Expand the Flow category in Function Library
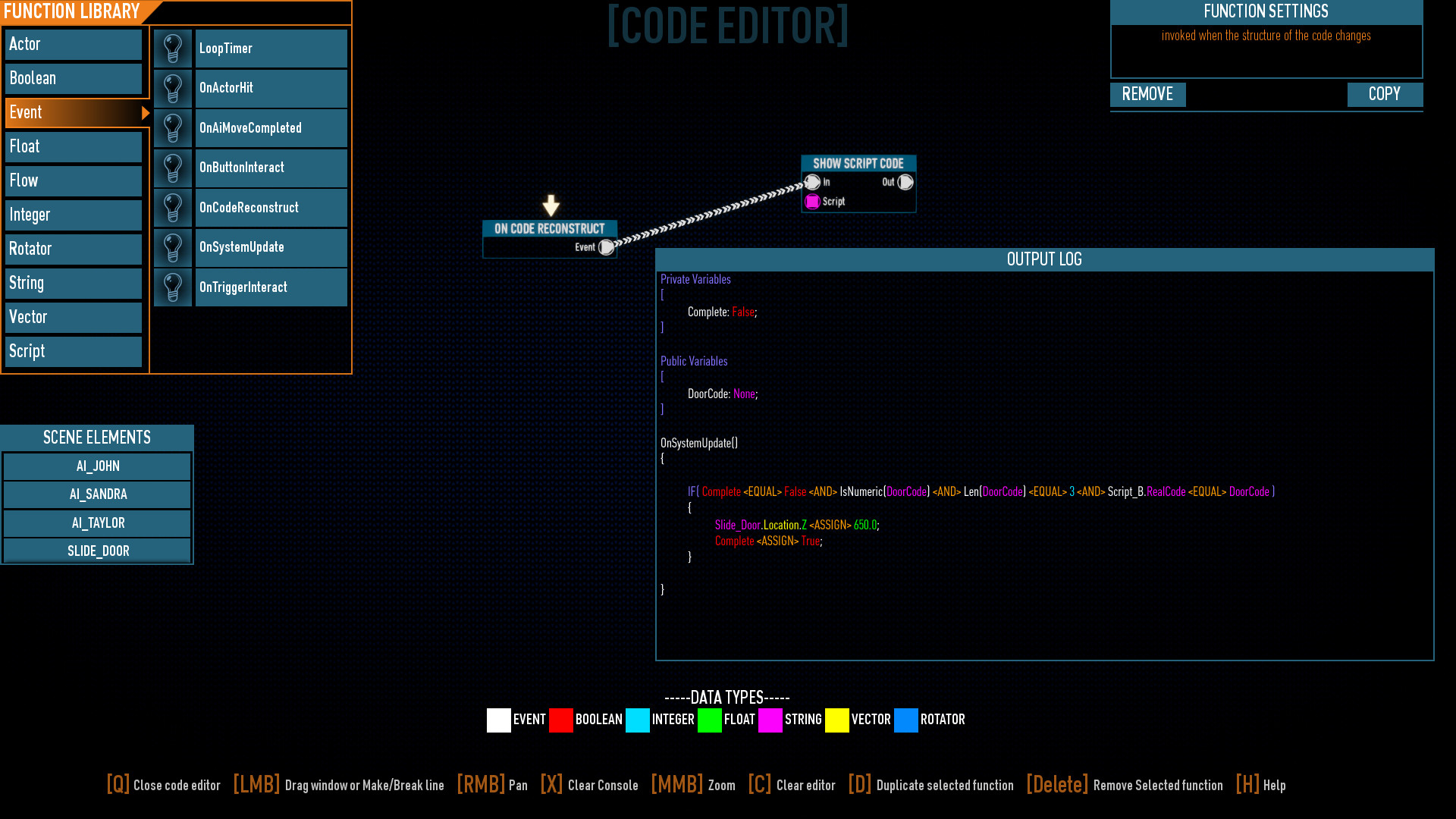This screenshot has height=819, width=1456. [74, 180]
